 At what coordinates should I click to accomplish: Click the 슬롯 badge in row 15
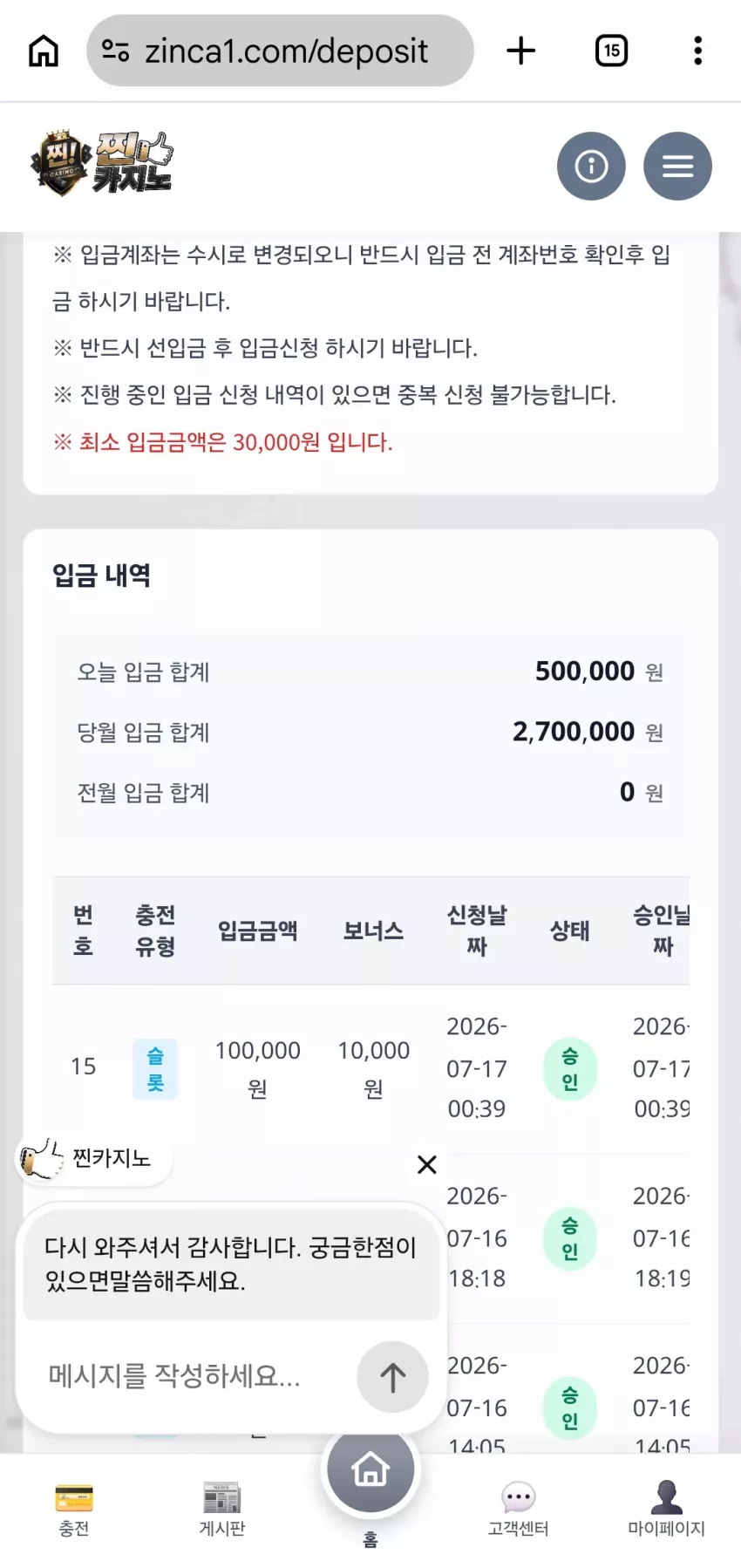(x=155, y=1069)
